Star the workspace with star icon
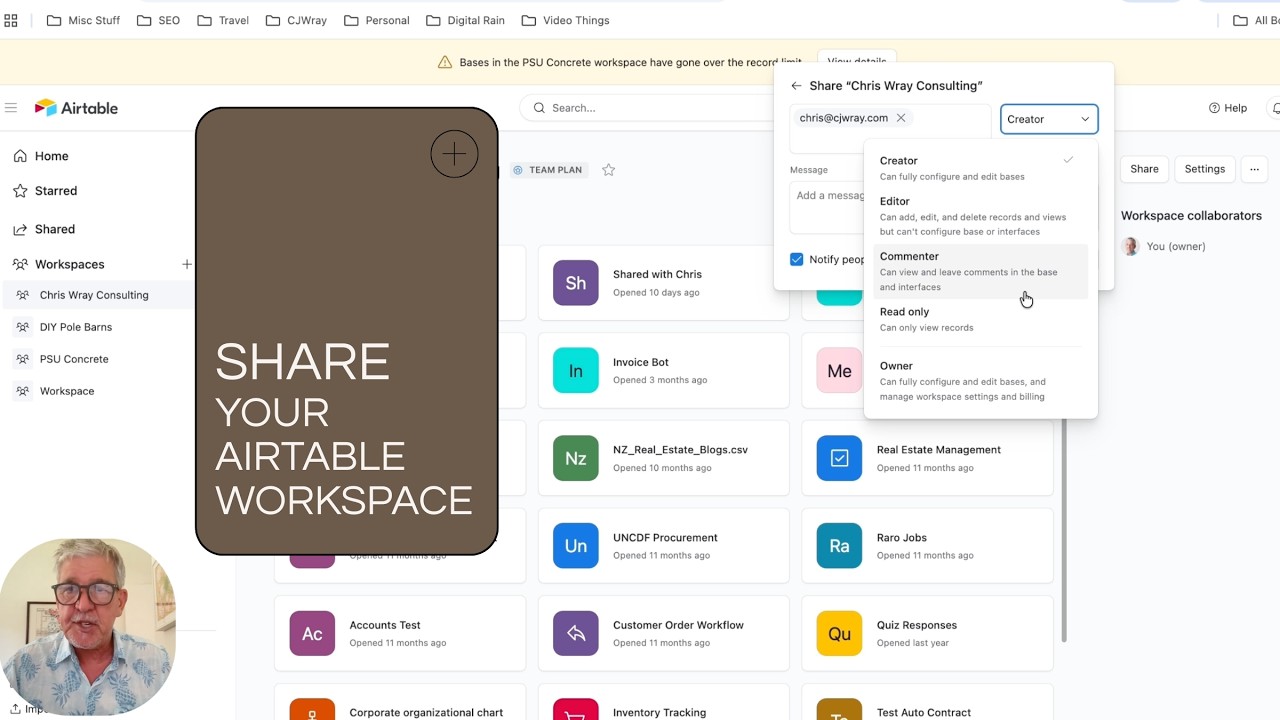 pyautogui.click(x=608, y=170)
